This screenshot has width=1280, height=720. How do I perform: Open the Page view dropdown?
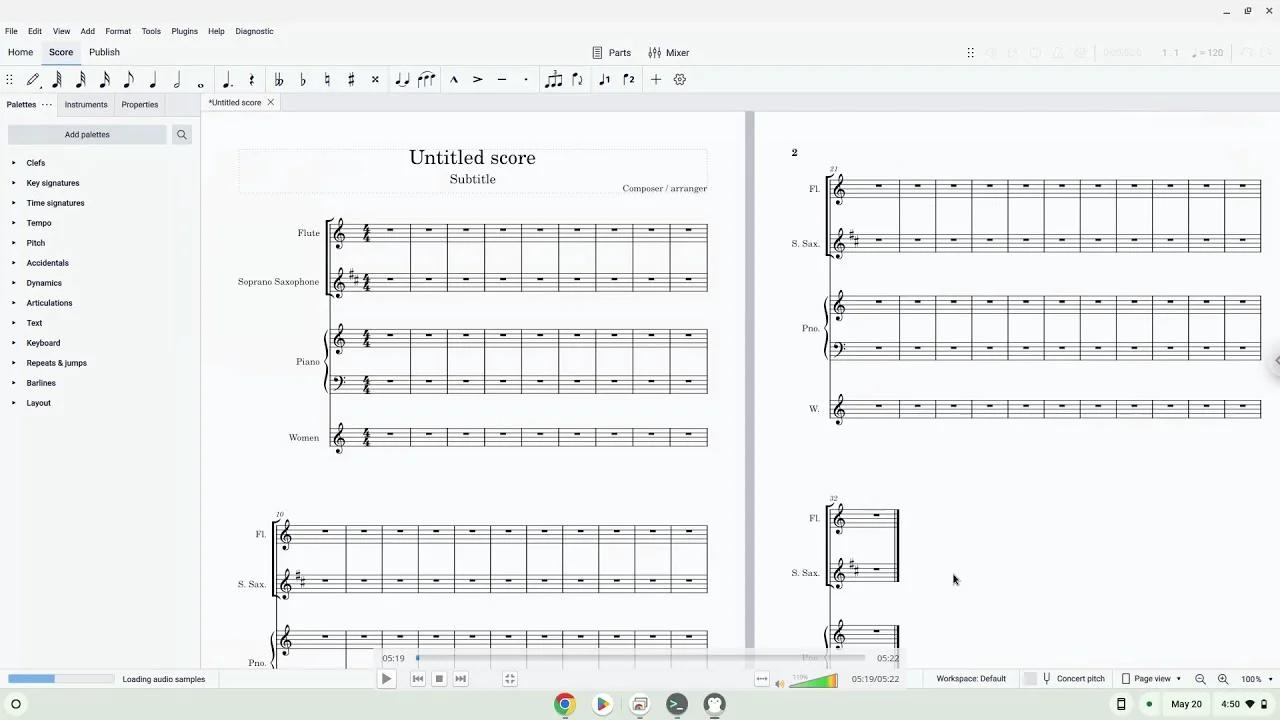click(1152, 679)
